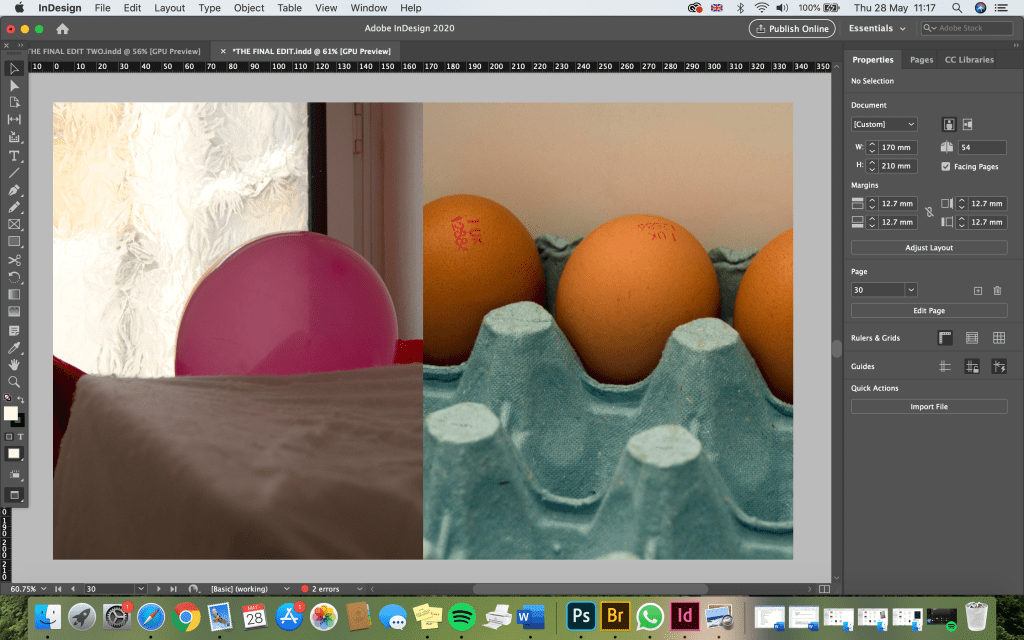Expand the Essentials workspace dropdown
This screenshot has height=640, width=1024.
point(877,29)
